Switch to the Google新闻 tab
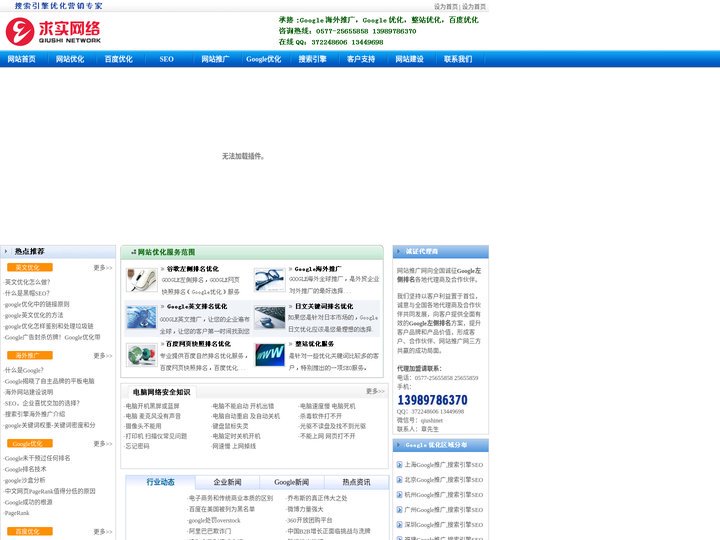720x540 pixels. pos(292,482)
